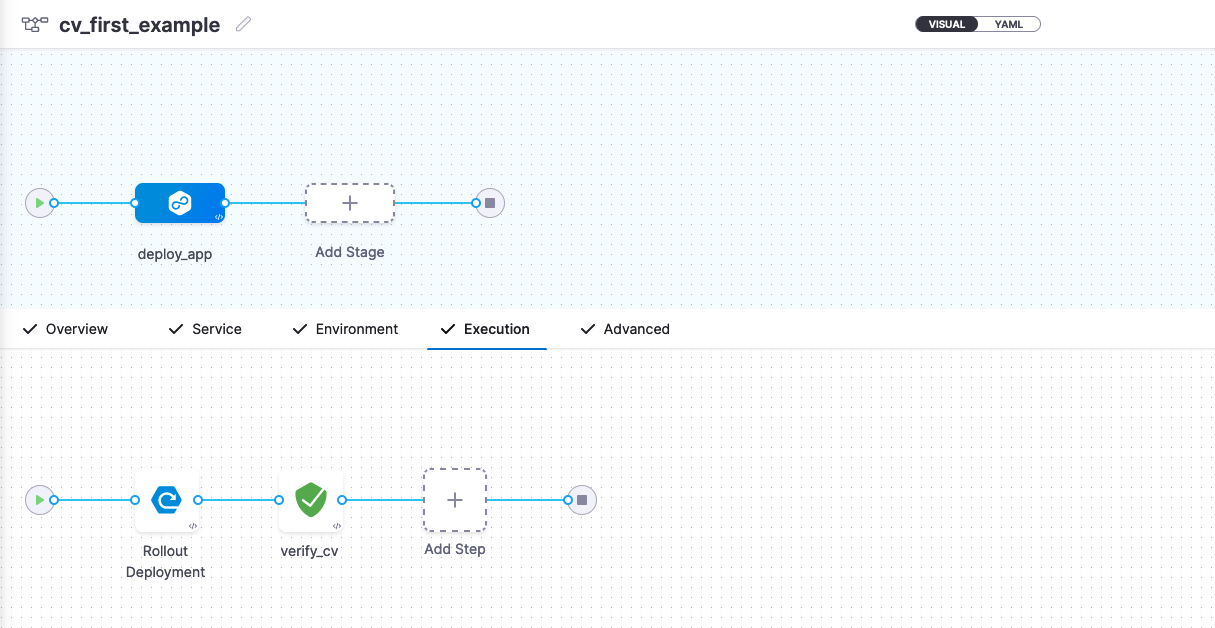
Task: Go to the Service tab
Action: (x=206, y=329)
